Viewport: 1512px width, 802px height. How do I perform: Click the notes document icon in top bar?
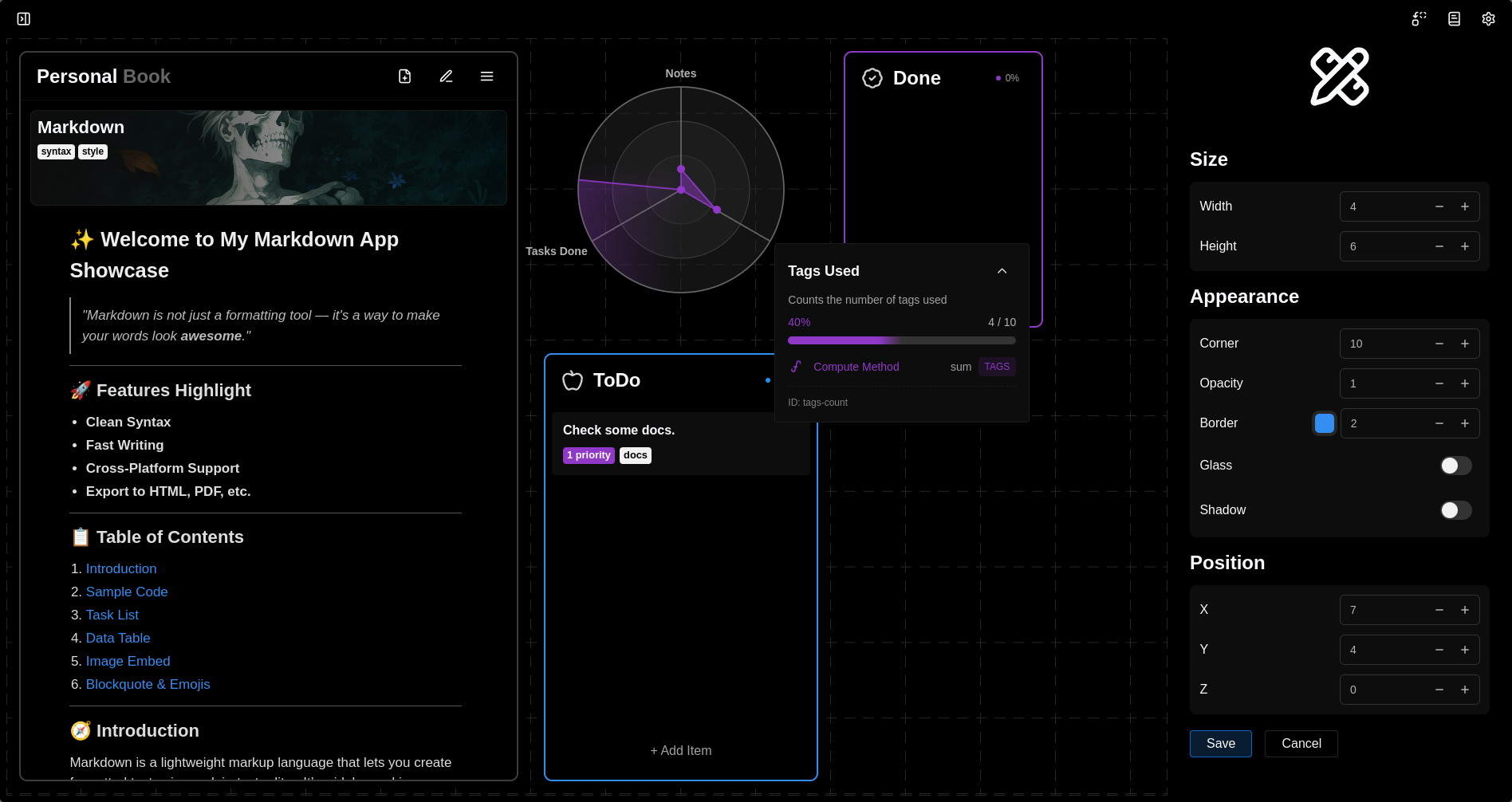[1454, 18]
